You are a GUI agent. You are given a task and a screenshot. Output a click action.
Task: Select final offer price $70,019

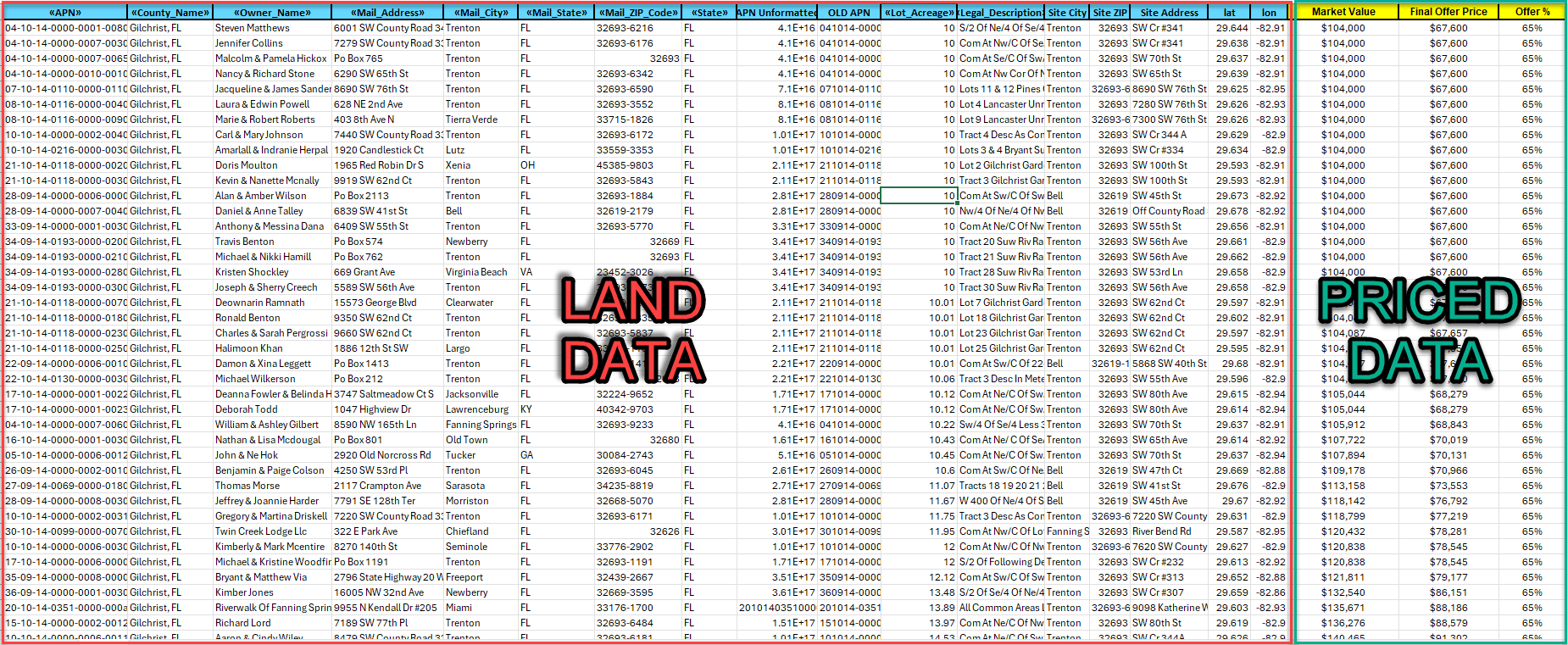tap(1448, 440)
